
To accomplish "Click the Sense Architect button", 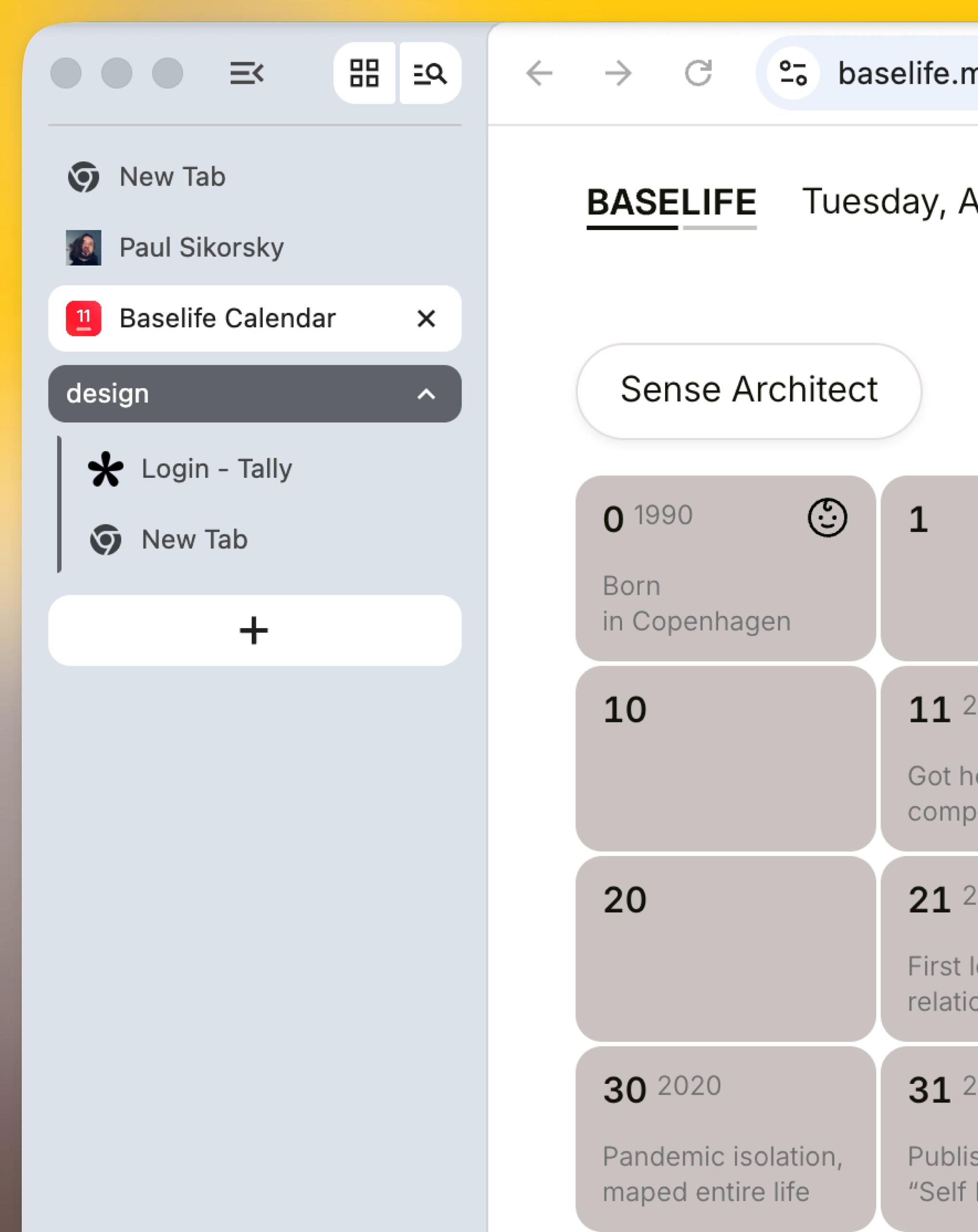I will click(749, 391).
